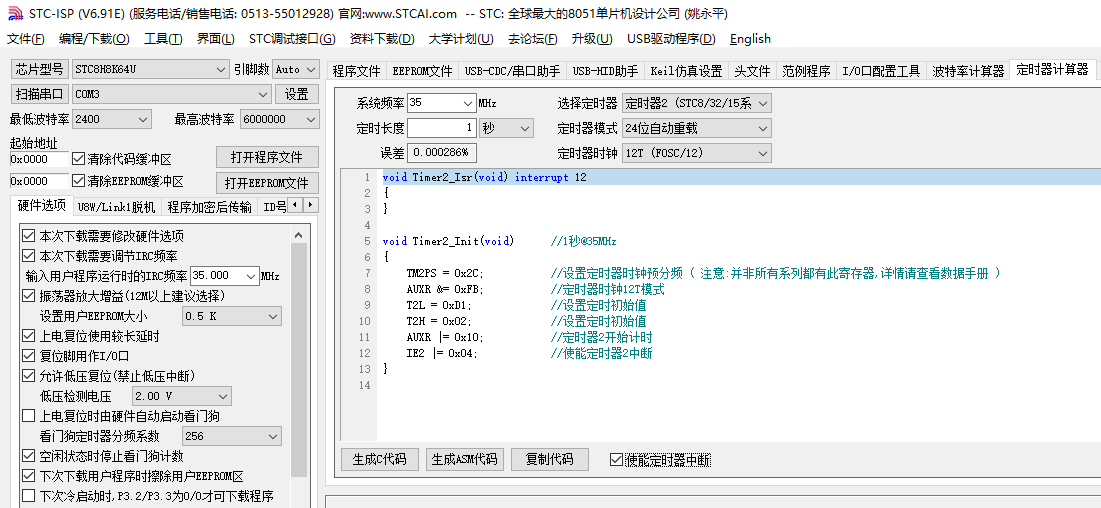Open the 界面(L) menu

click(216, 39)
